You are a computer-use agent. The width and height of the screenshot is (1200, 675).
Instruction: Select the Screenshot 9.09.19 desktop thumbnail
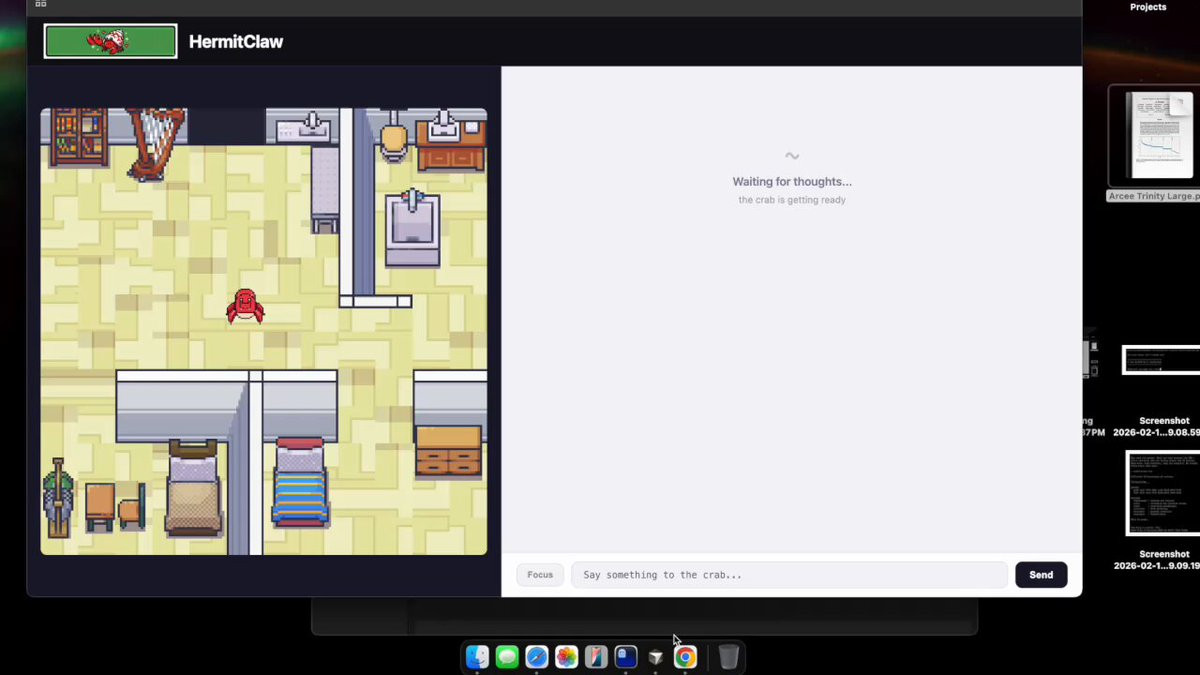point(1163,492)
